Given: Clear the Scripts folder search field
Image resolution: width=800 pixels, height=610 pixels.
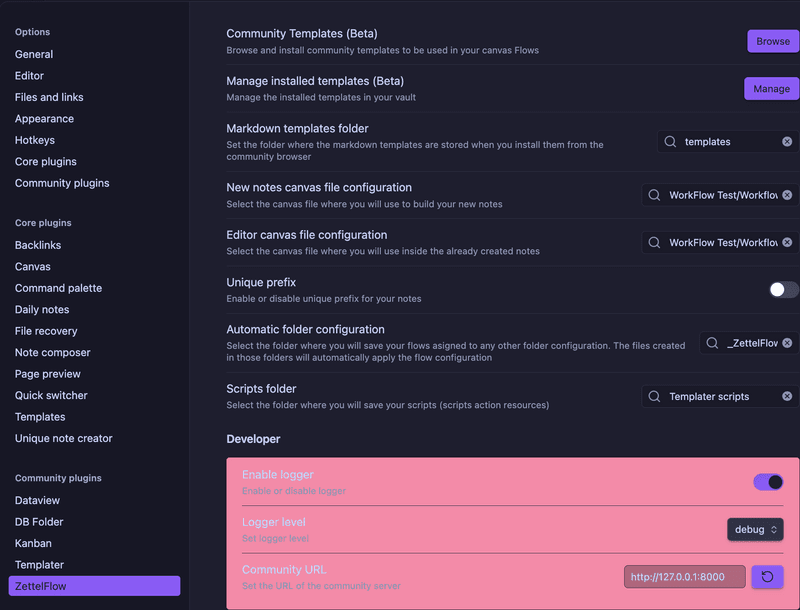Looking at the screenshot, I should [x=787, y=397].
